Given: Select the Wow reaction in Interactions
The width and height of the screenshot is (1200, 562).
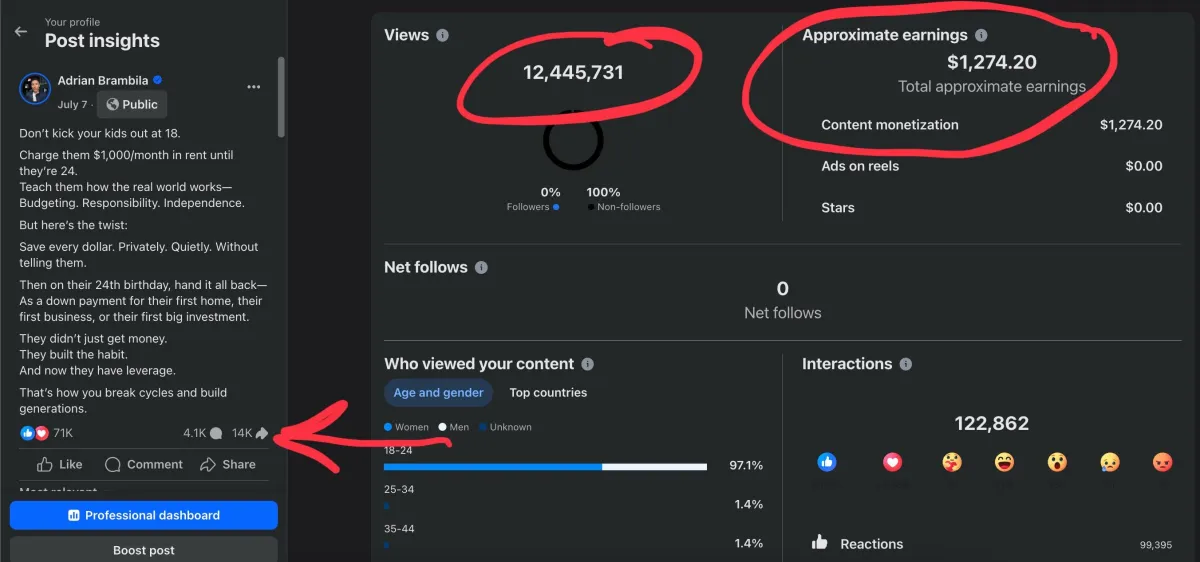Looking at the screenshot, I should [x=1056, y=462].
